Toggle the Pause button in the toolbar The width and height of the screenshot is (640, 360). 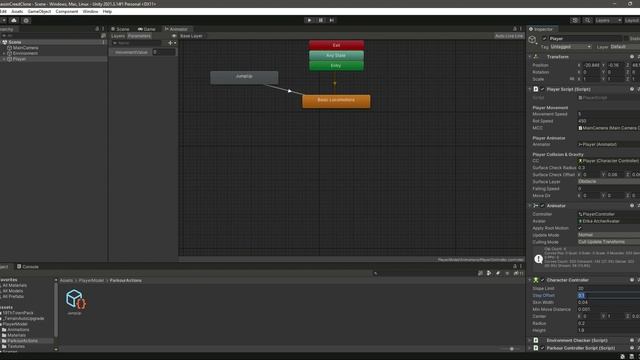[320, 20]
